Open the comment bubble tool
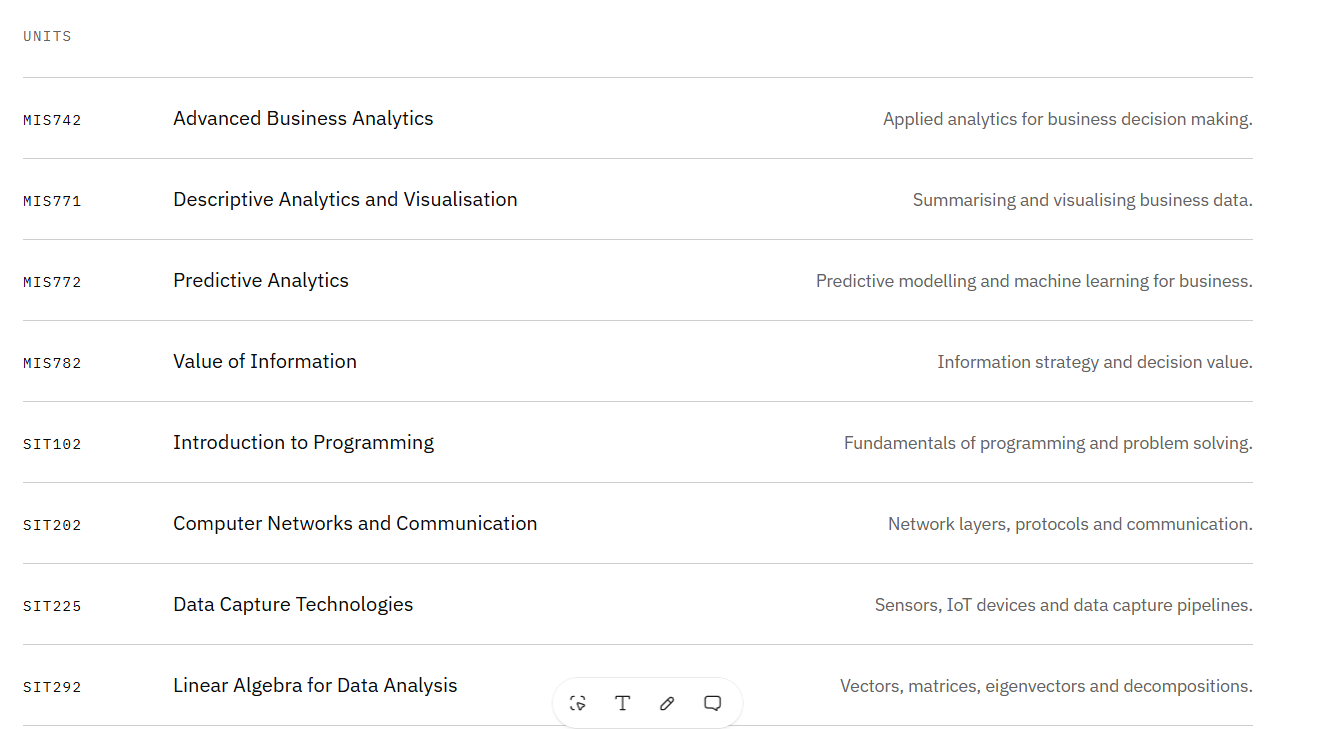This screenshot has height=729, width=1328. tap(713, 703)
